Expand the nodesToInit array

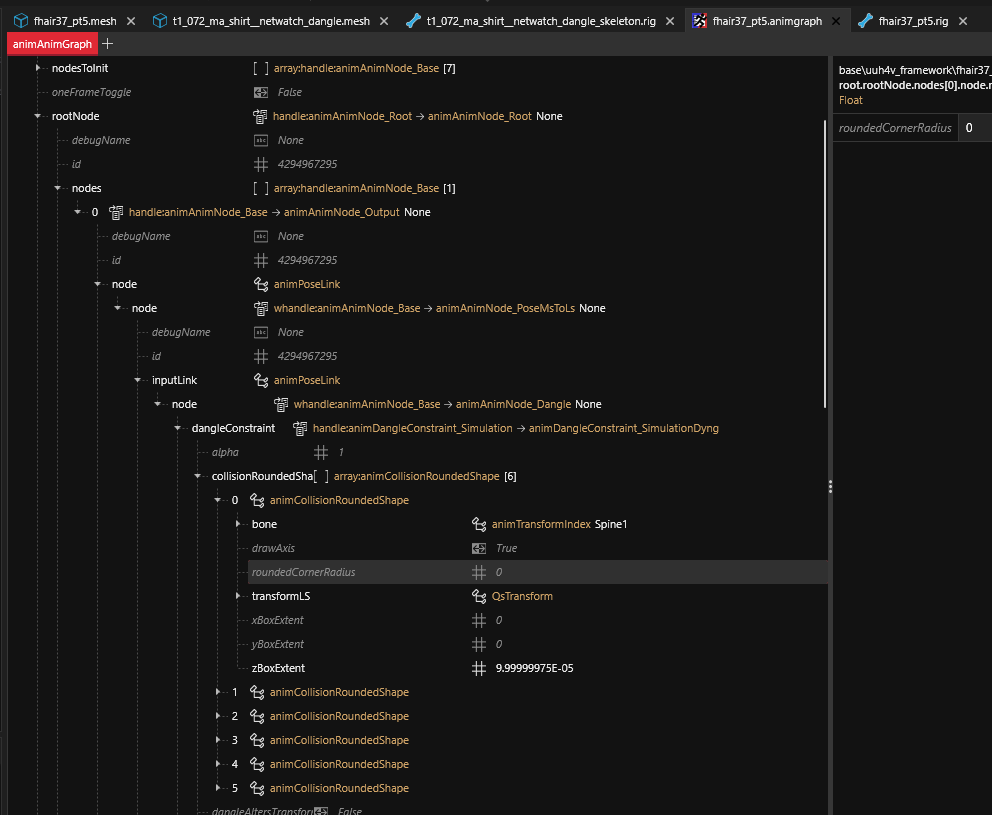(38, 68)
